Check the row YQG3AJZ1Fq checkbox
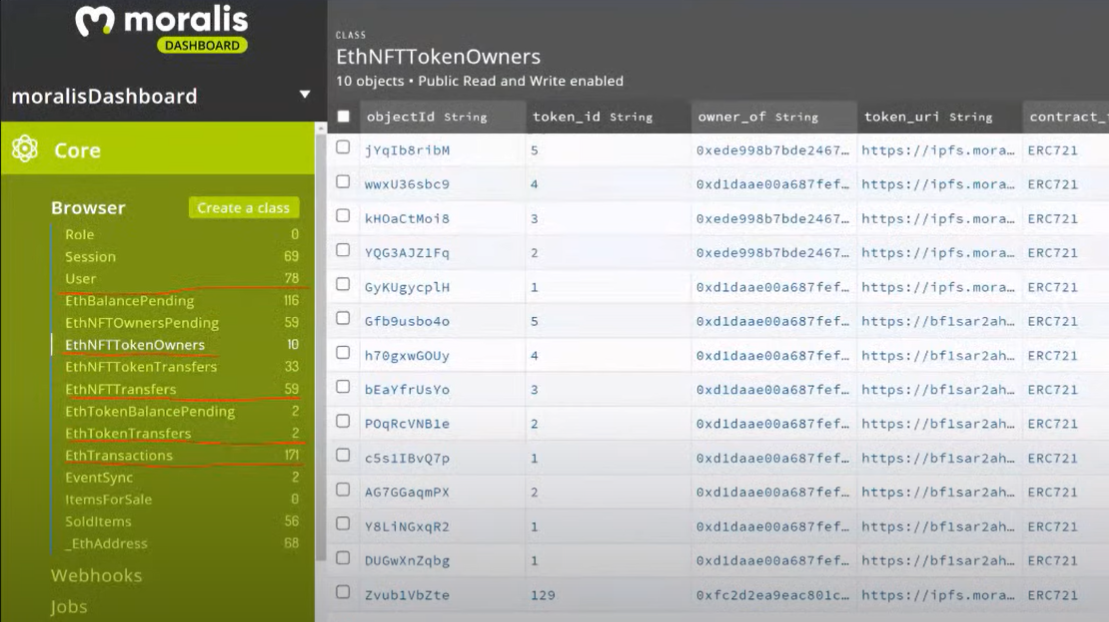Viewport: 1109px width, 622px height. coord(343,250)
